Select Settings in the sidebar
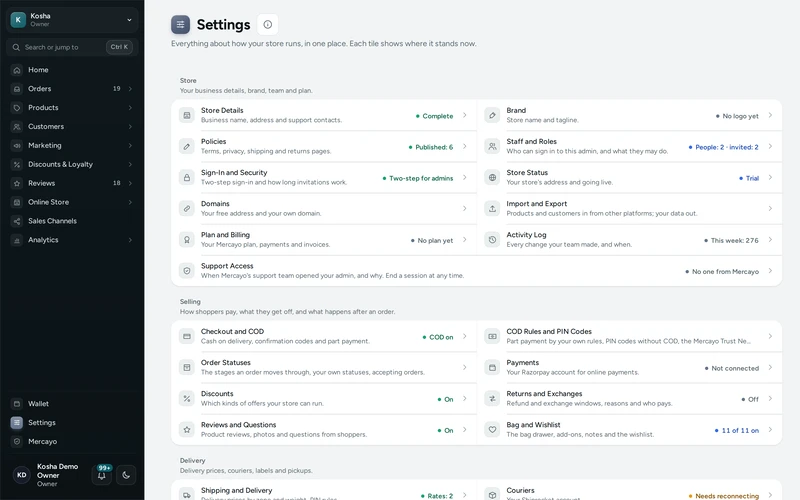The image size is (800, 500). pyautogui.click(x=72, y=422)
